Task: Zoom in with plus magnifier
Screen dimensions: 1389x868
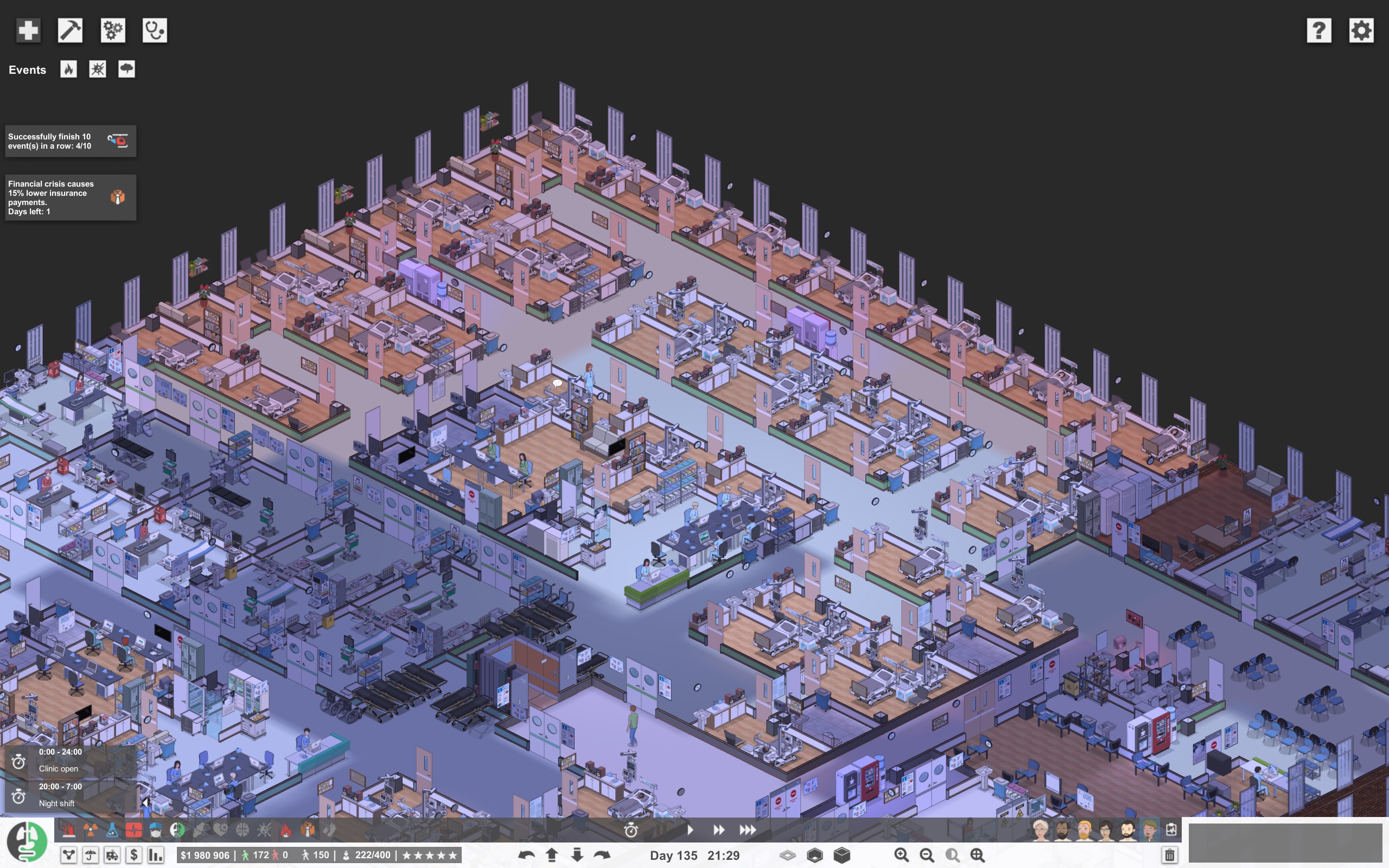Action: [901, 855]
